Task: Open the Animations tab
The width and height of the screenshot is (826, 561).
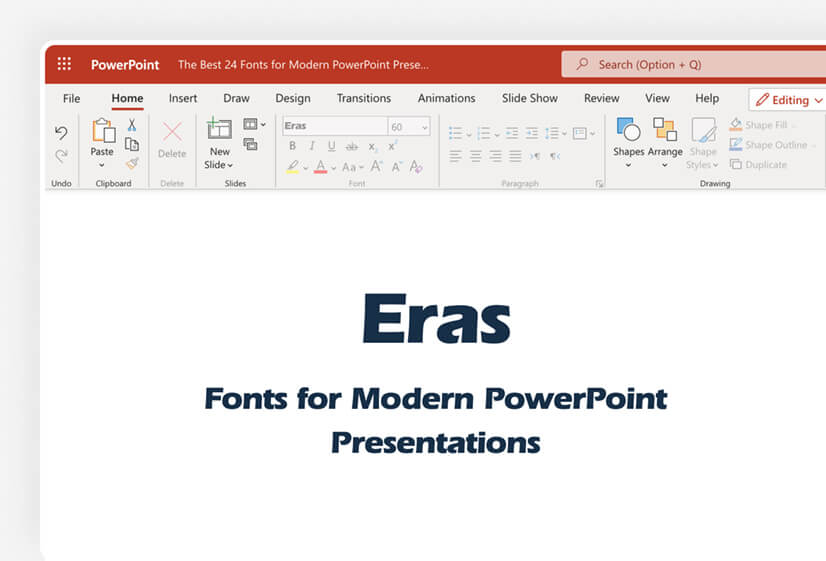Action: click(x=447, y=99)
